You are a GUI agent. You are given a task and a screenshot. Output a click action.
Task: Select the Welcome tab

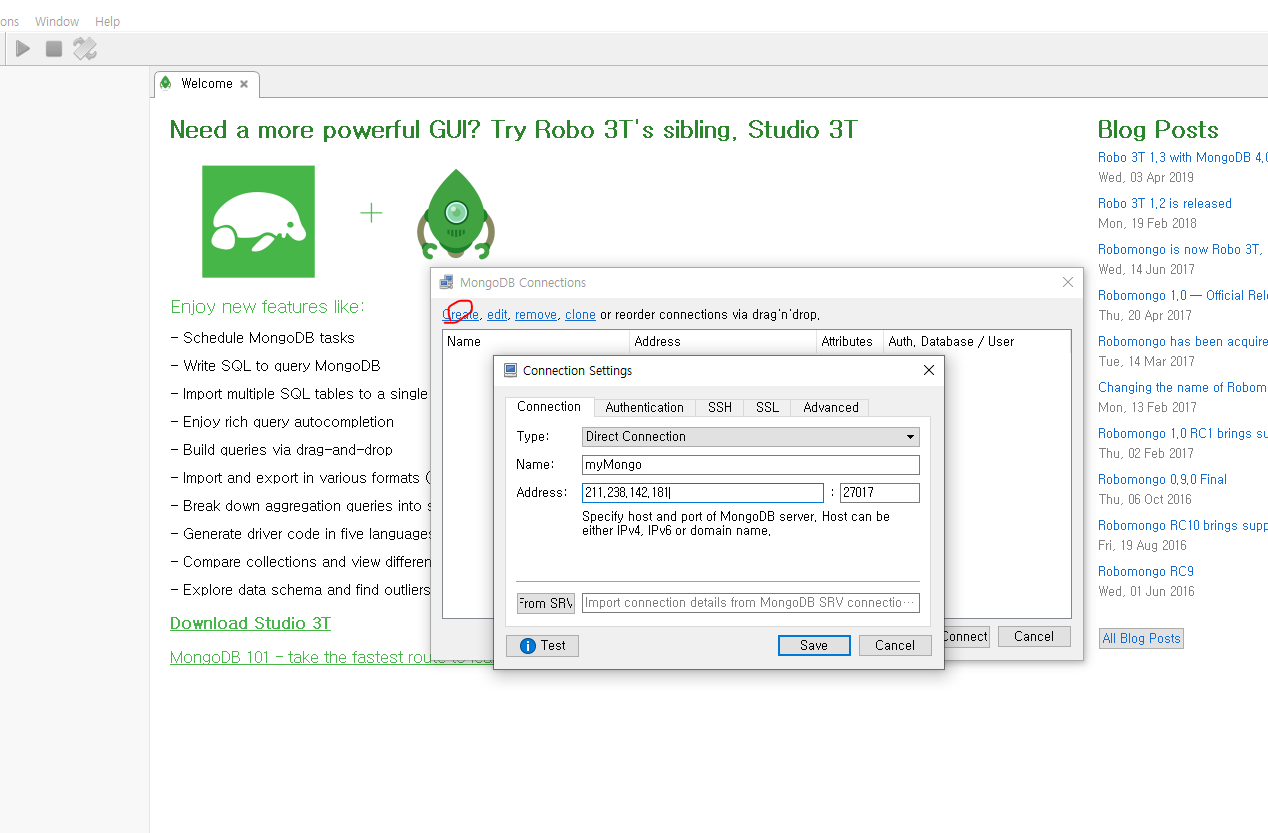pos(206,84)
